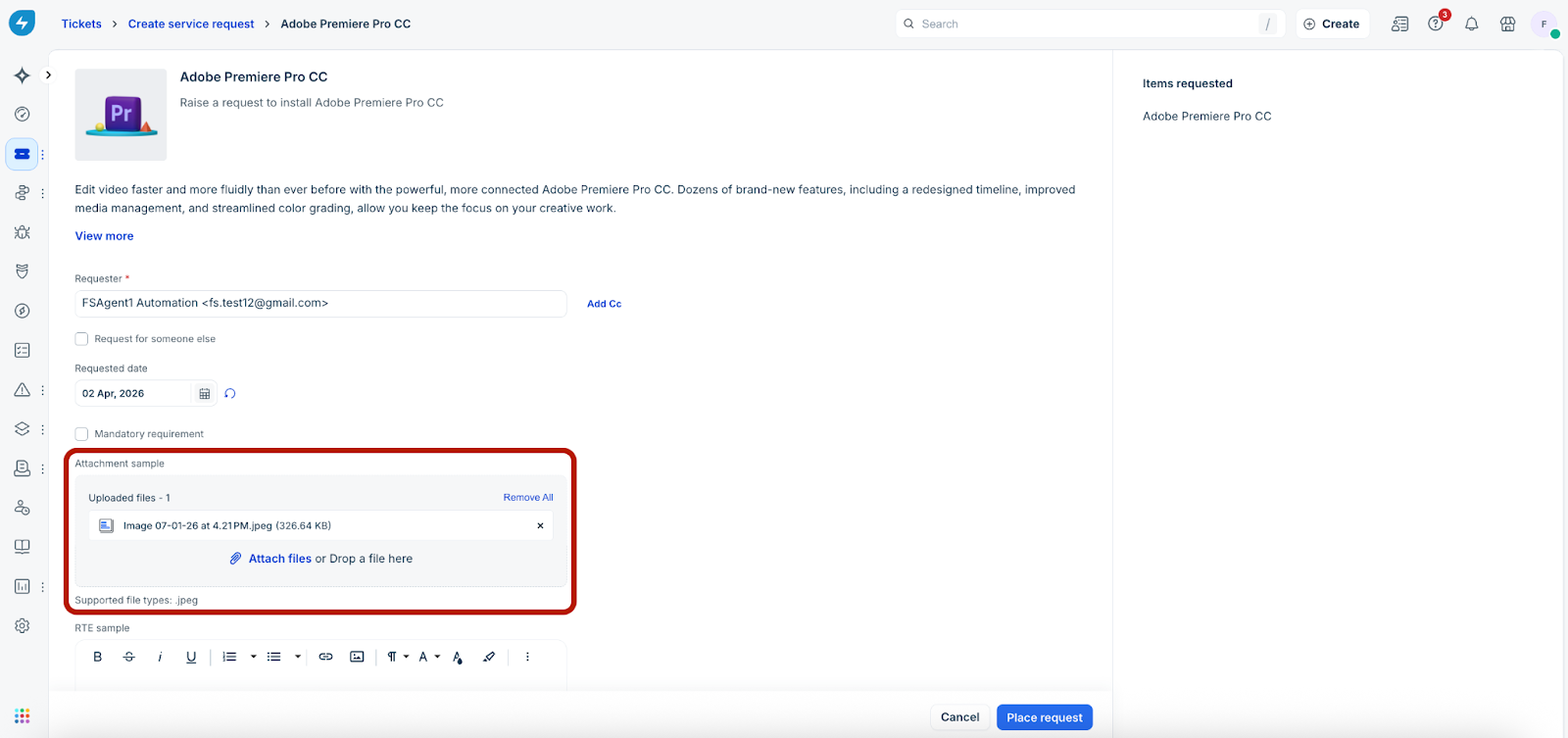Open the calendar picker for Requested date
Viewport: 1568px width, 738px height.
[205, 393]
